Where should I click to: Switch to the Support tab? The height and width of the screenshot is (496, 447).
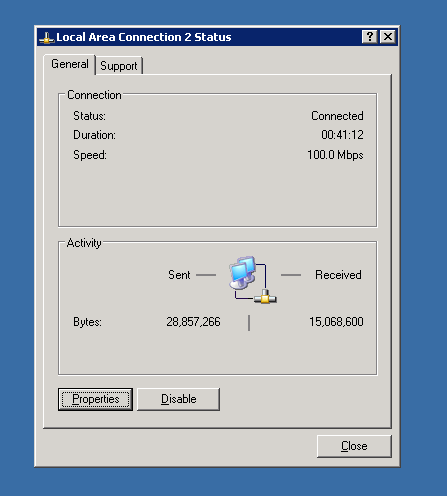(119, 66)
